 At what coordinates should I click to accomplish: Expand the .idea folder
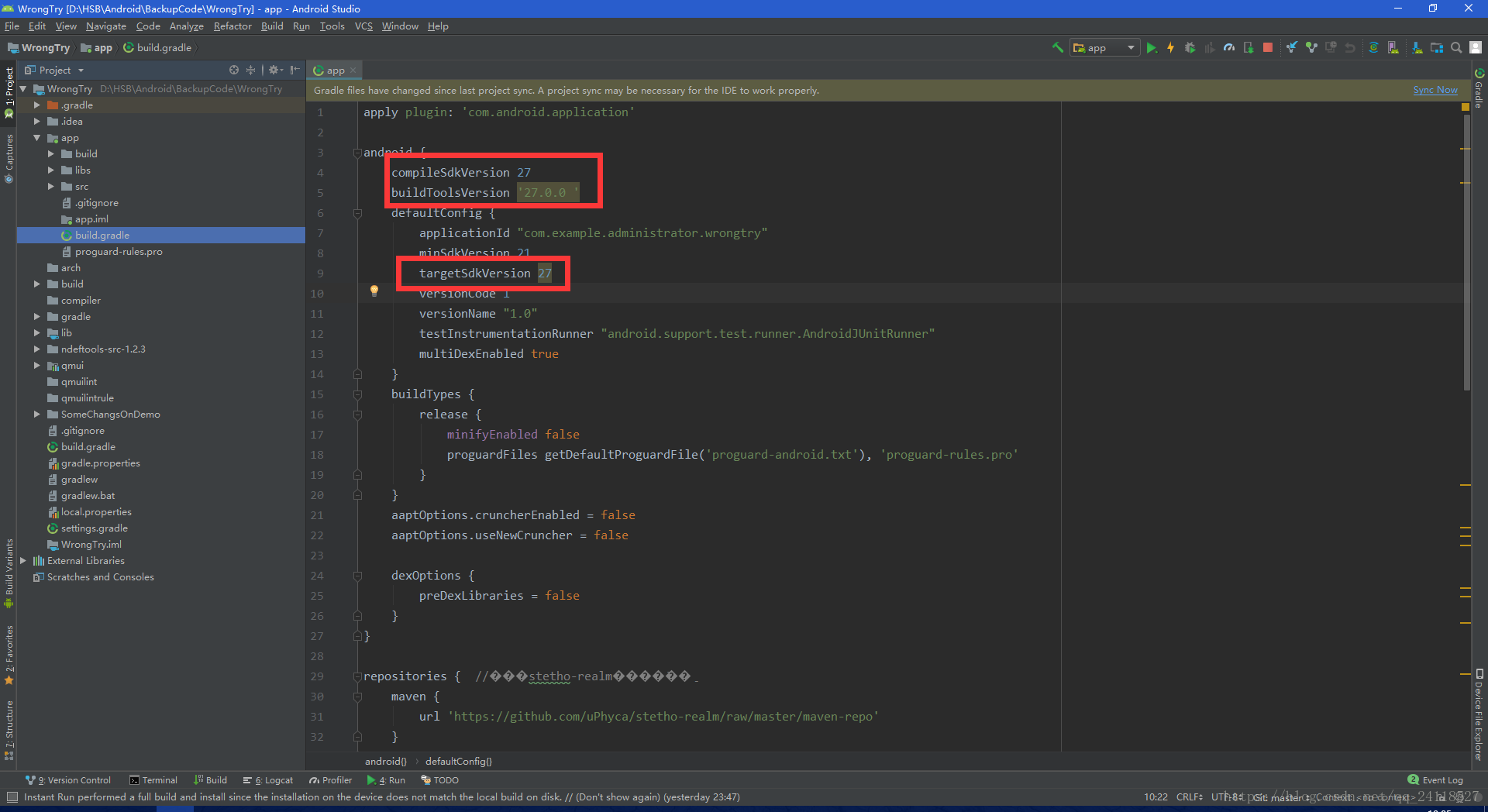point(36,121)
